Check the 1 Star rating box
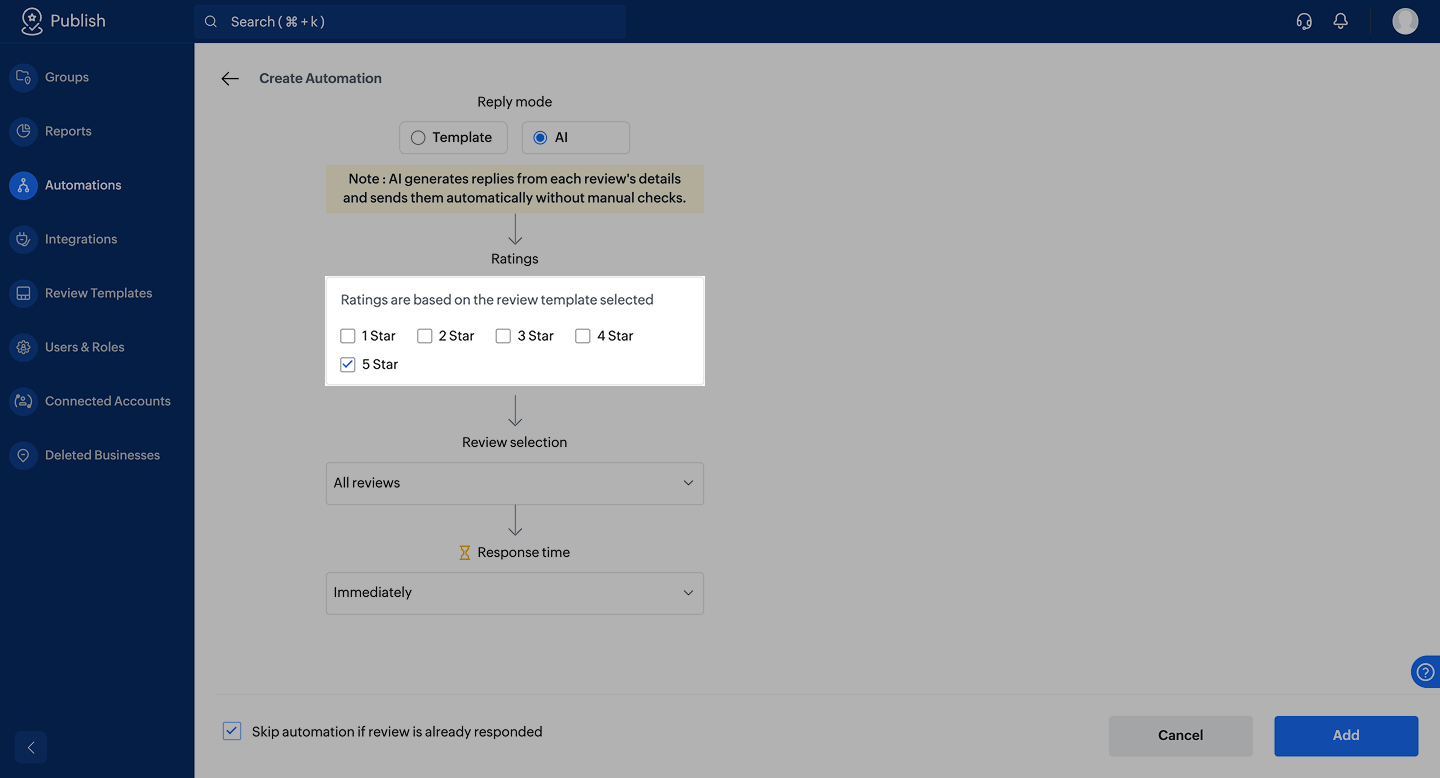The height and width of the screenshot is (778, 1440). (x=348, y=336)
